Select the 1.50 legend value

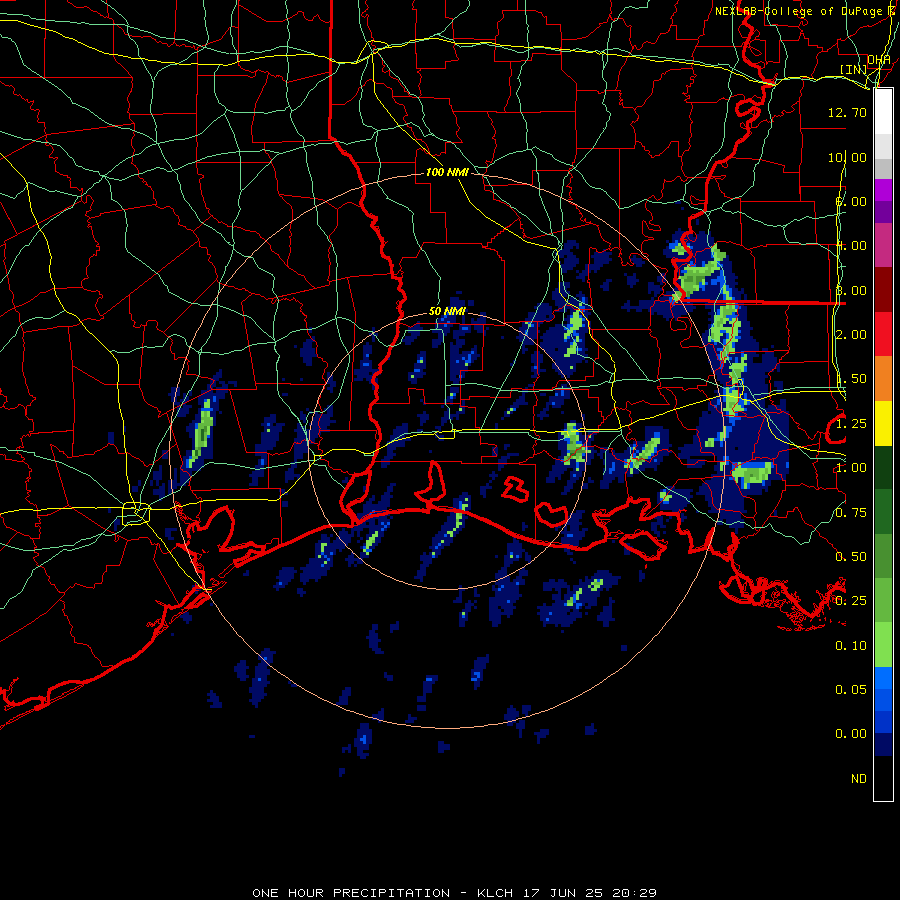851,379
